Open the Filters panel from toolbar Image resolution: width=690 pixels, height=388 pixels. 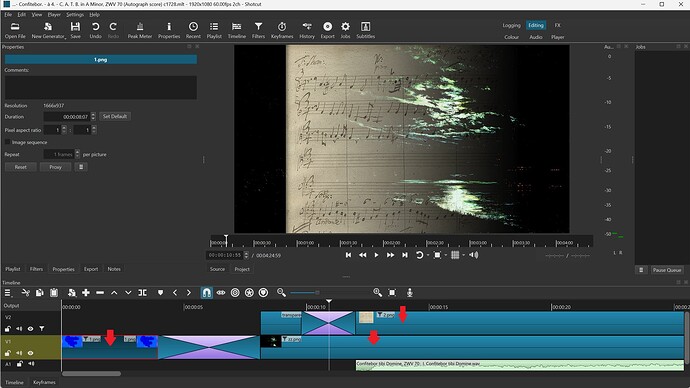(x=258, y=30)
